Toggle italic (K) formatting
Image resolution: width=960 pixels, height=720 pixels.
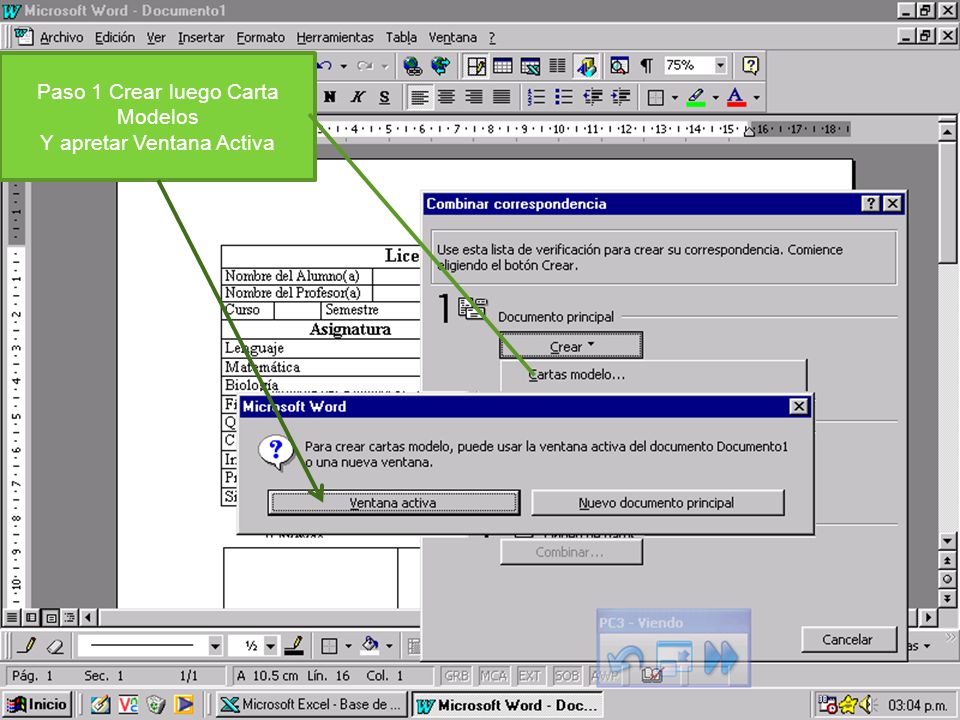tap(358, 97)
